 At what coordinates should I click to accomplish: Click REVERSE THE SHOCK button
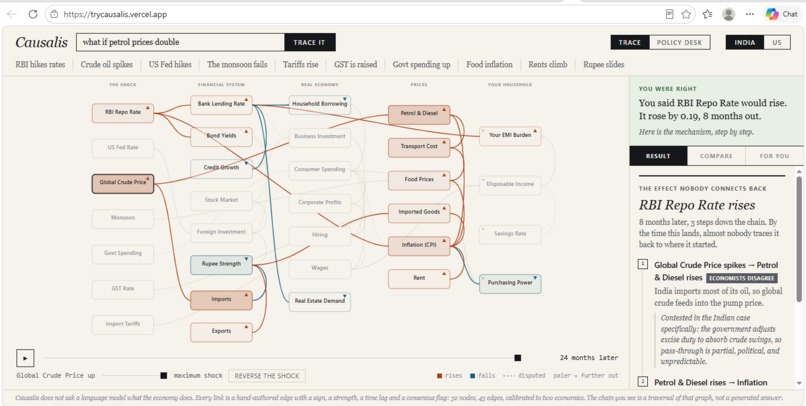point(267,376)
